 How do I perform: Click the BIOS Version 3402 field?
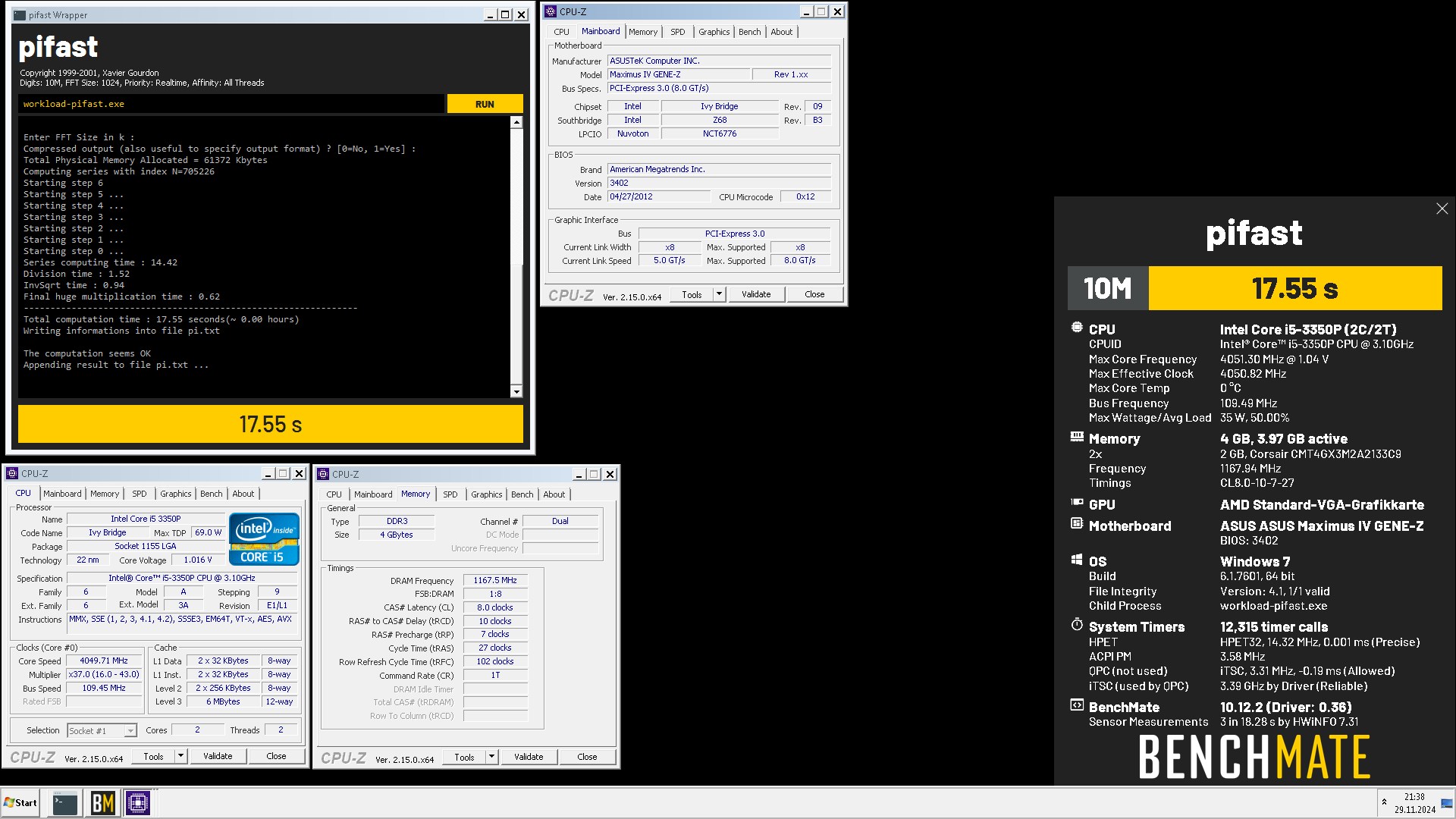pyautogui.click(x=720, y=183)
